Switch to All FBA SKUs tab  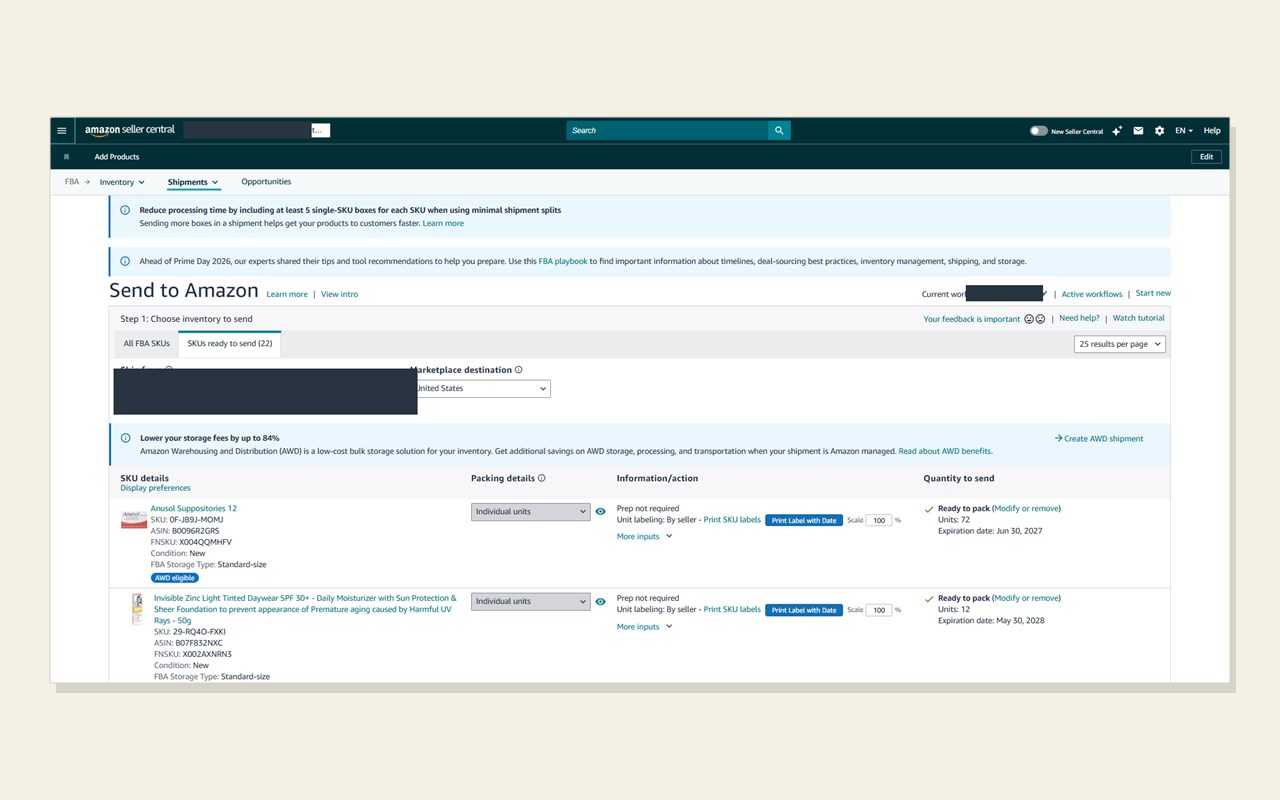pyautogui.click(x=147, y=344)
